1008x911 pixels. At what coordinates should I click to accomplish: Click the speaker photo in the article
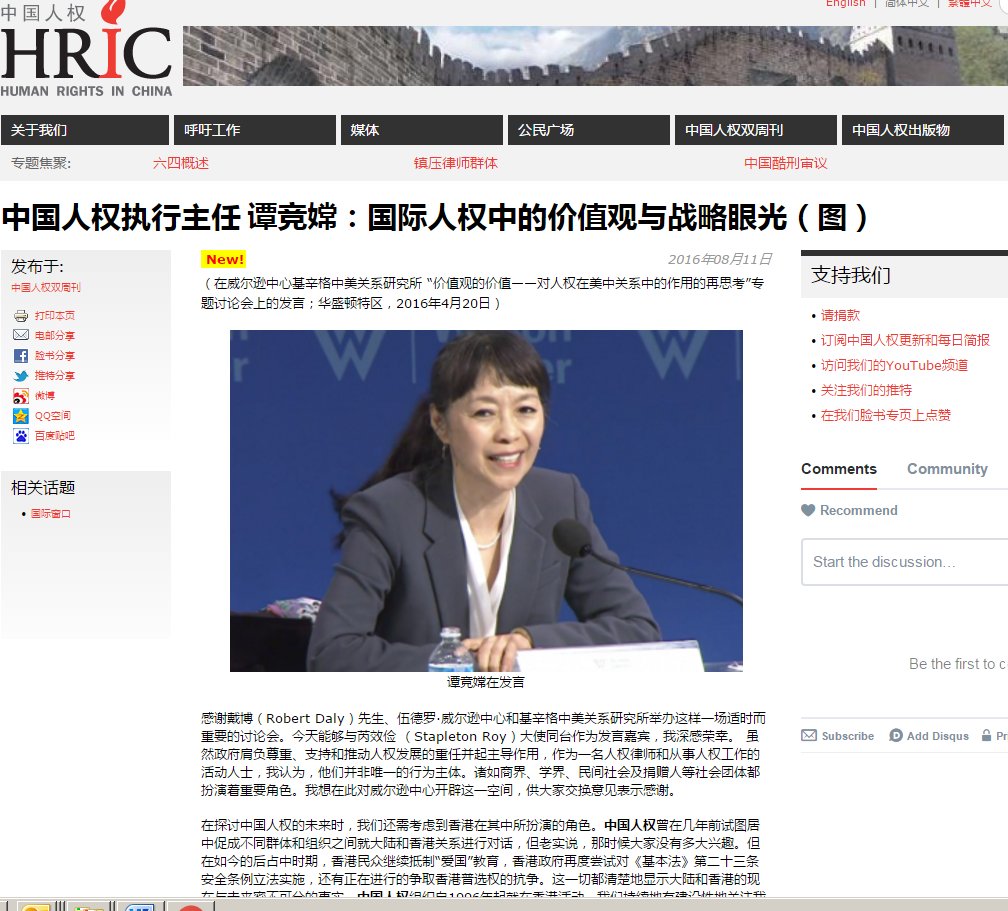[x=486, y=501]
